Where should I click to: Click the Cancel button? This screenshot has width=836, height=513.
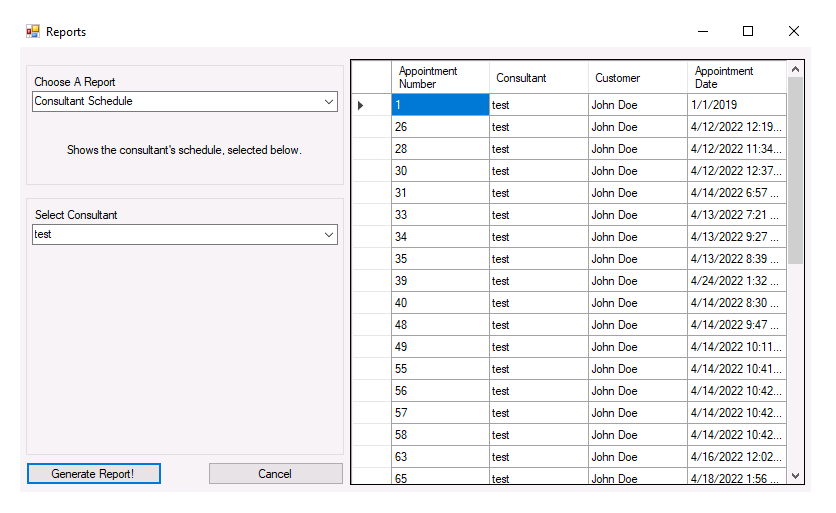pyautogui.click(x=275, y=474)
